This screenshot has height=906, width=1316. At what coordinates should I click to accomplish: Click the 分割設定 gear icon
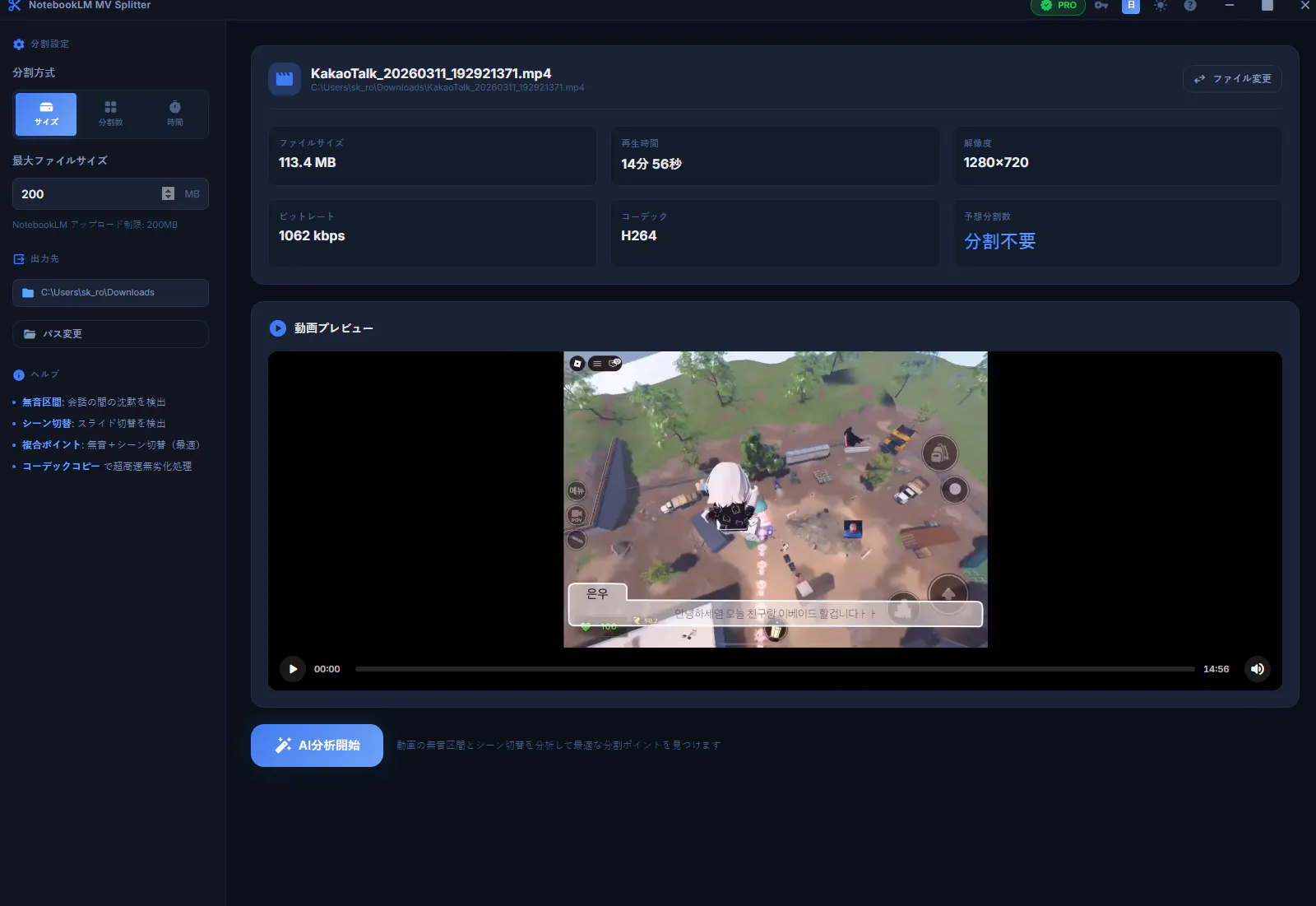(x=19, y=44)
